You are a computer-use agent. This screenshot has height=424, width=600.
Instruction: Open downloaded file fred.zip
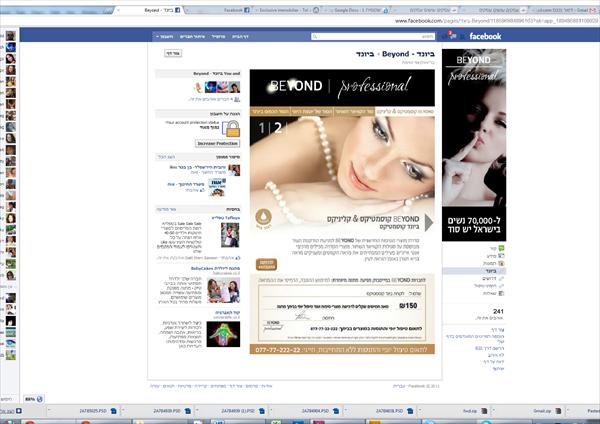pos(470,411)
